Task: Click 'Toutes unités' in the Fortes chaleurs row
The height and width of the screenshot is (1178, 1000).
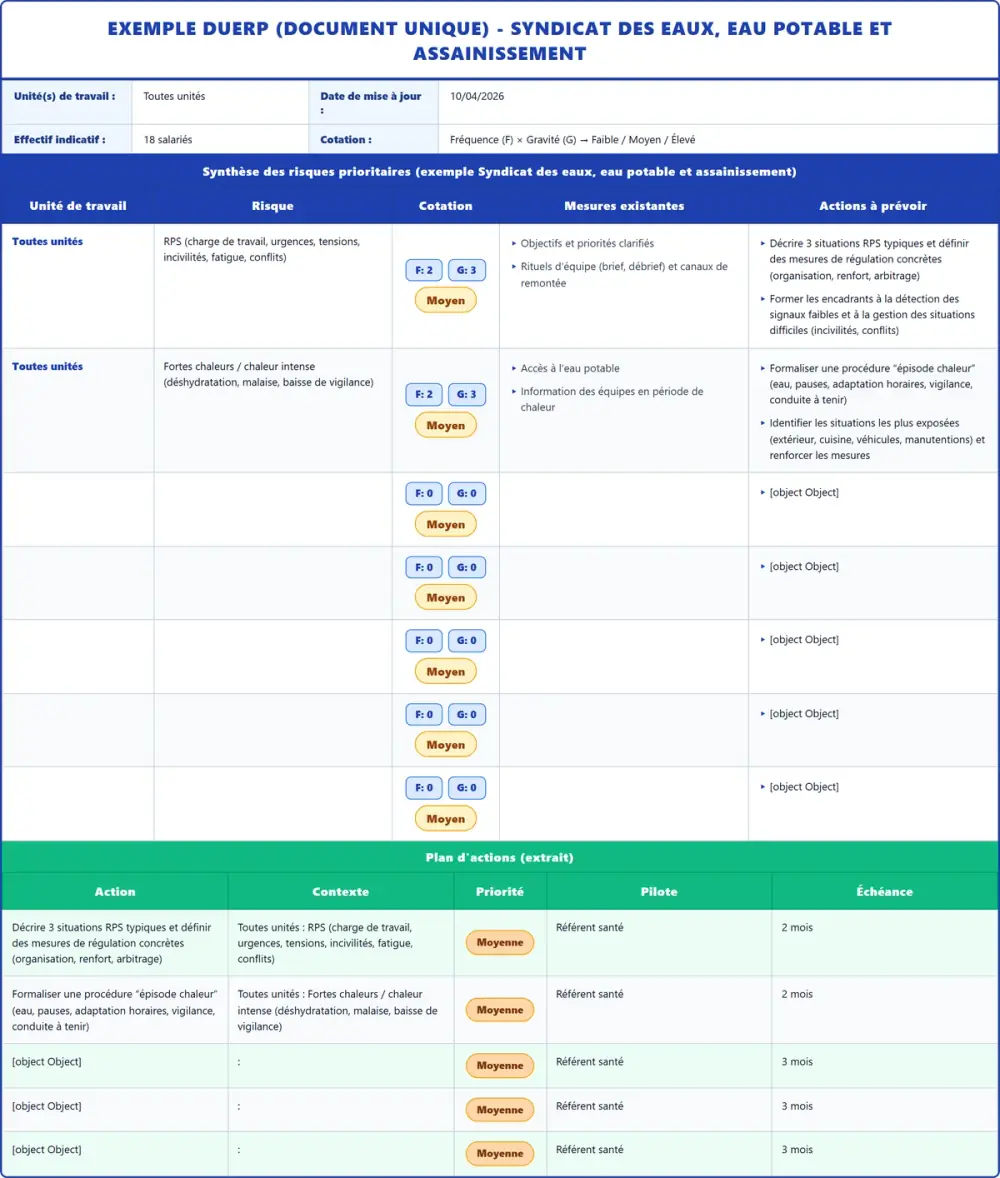Action: click(x=47, y=367)
